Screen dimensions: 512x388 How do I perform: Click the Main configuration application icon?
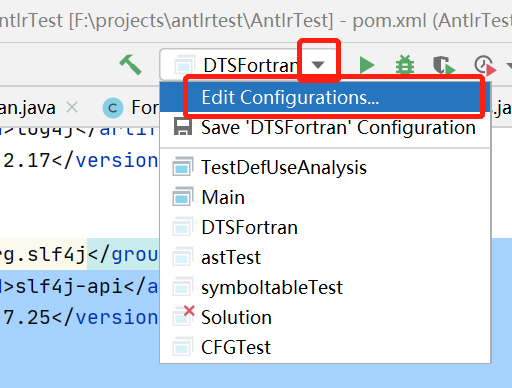(183, 196)
